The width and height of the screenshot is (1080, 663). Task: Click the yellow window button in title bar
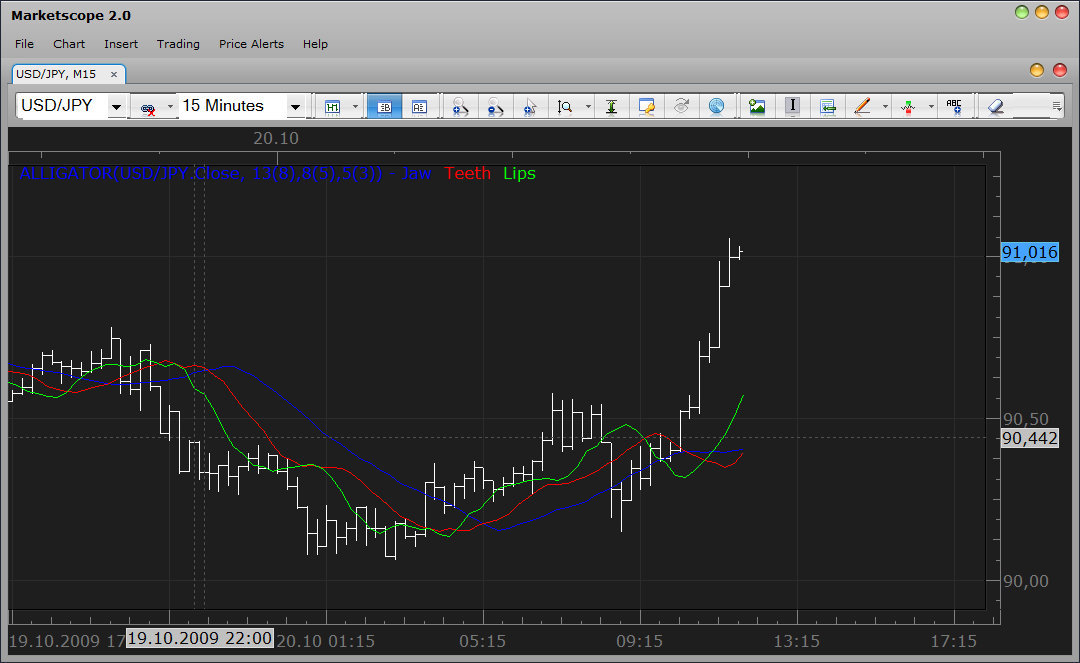click(1041, 12)
